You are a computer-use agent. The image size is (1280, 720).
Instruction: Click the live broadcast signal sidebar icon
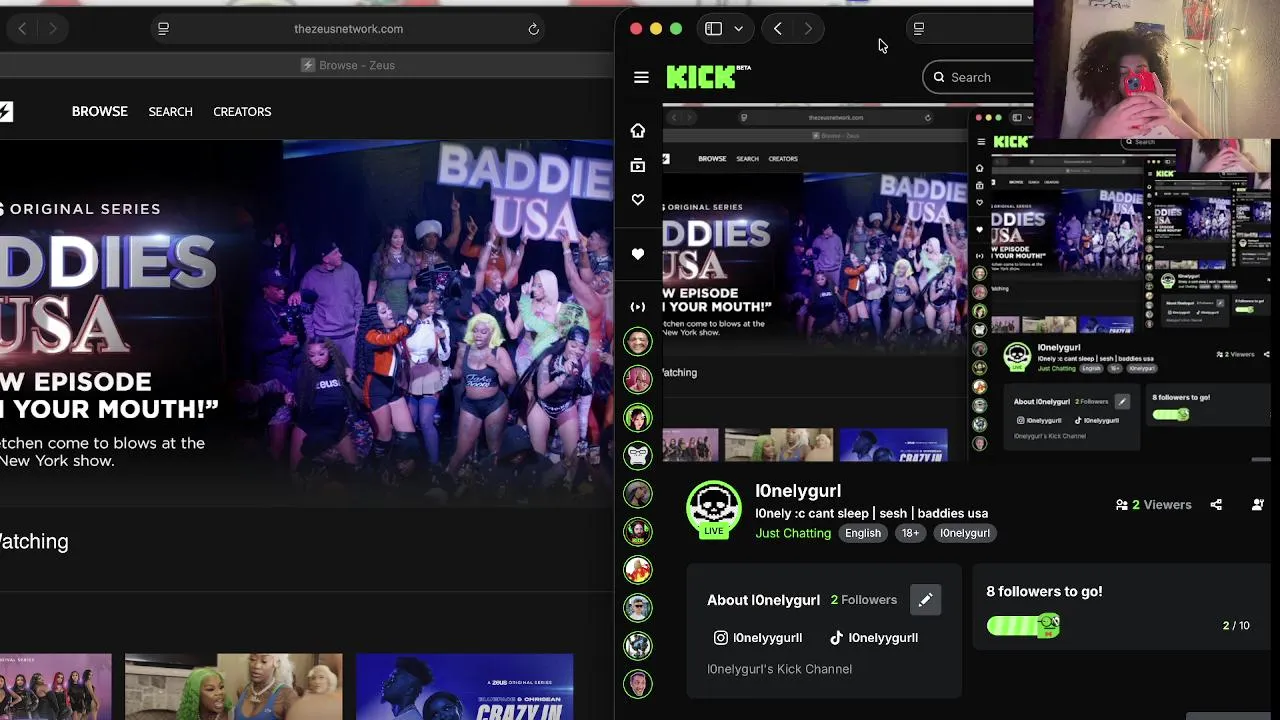(x=638, y=307)
